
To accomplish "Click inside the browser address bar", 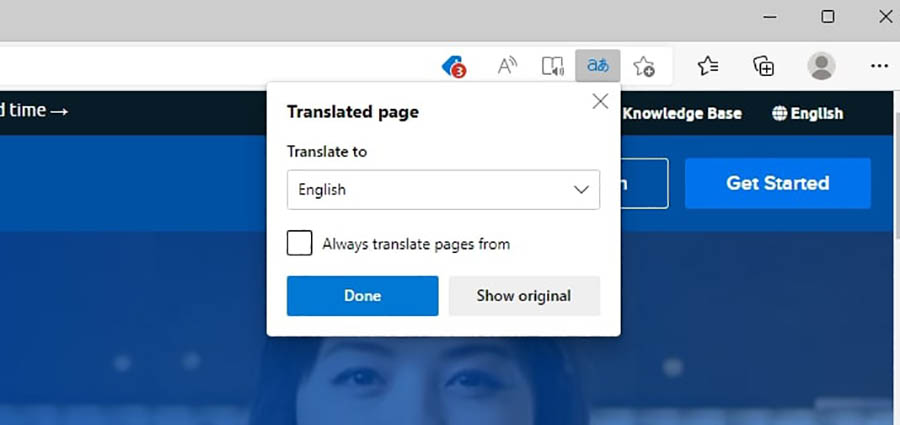I will point(200,67).
